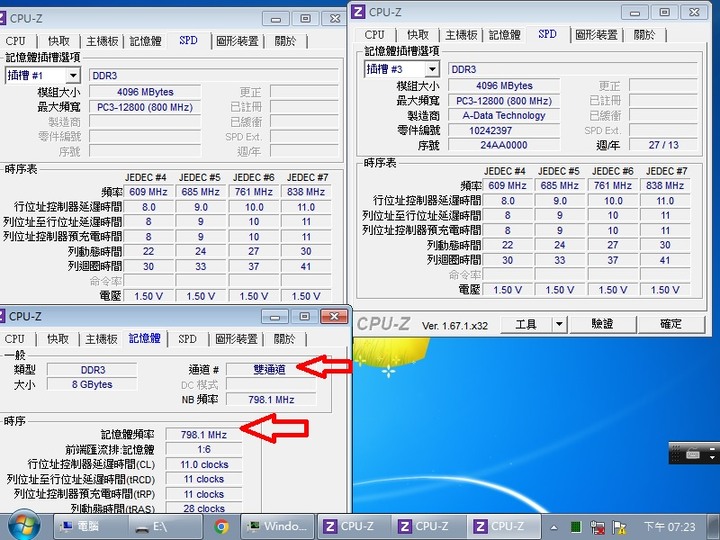Switch to 主機板 tab in slot #3 window
This screenshot has height=540, width=720.
point(461,34)
